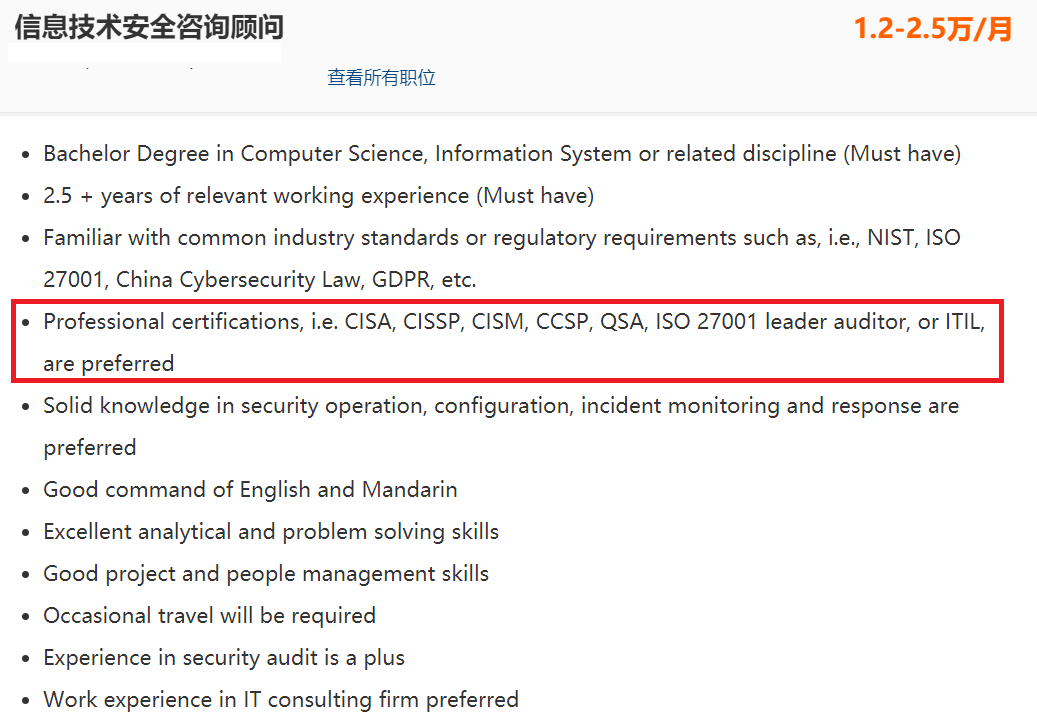Viewport: 1037px width, 719px height.
Task: Click the Professional certifications text in red box
Action: point(169,322)
